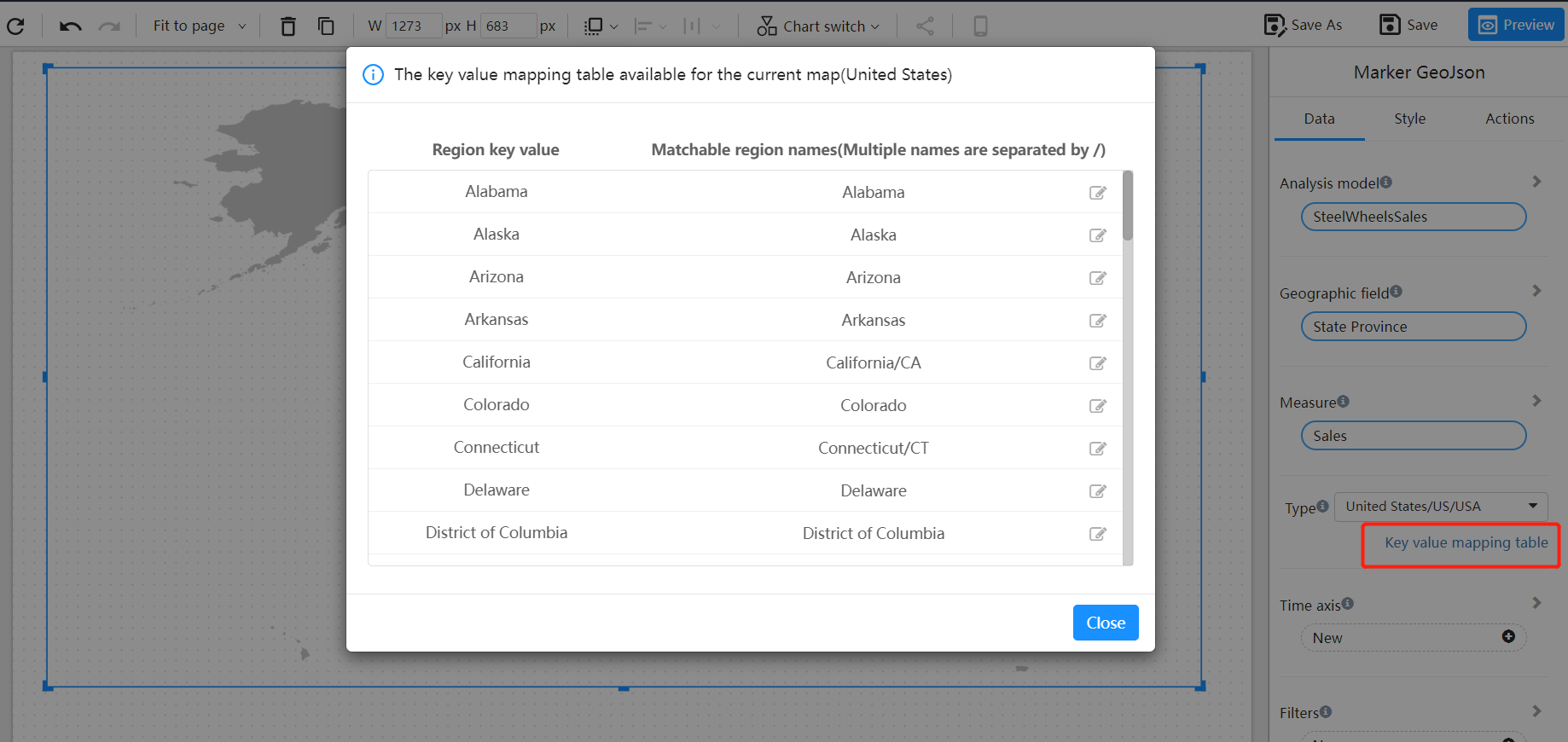Image resolution: width=1568 pixels, height=742 pixels.
Task: Edit matchable names for Colorado
Action: [1098, 406]
